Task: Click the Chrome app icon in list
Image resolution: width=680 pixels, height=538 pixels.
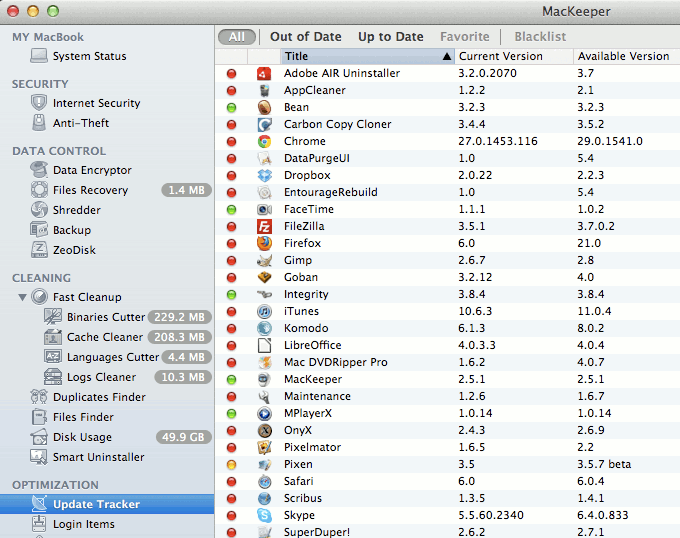Action: (264, 141)
